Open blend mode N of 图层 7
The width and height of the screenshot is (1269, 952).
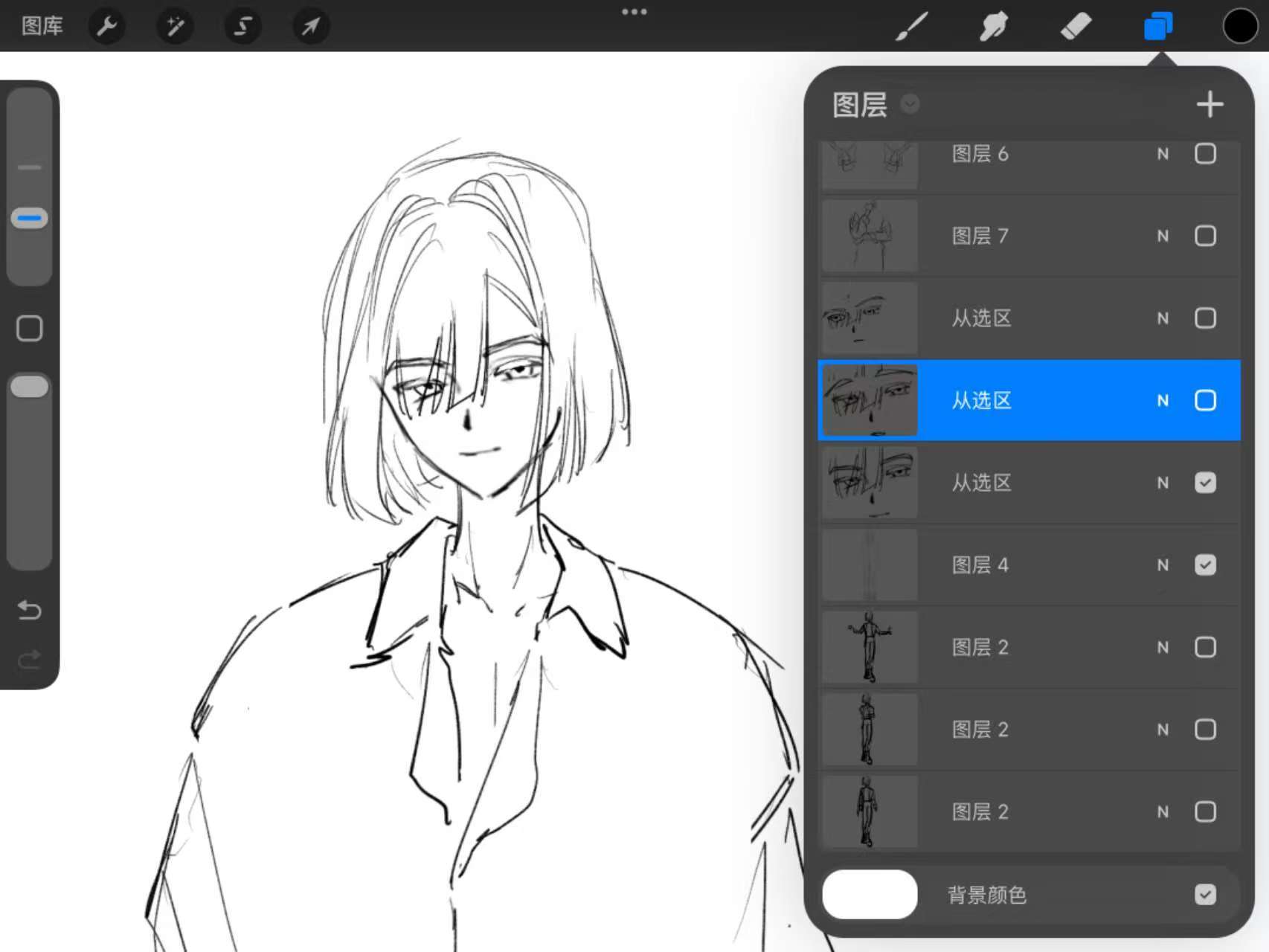point(1163,237)
